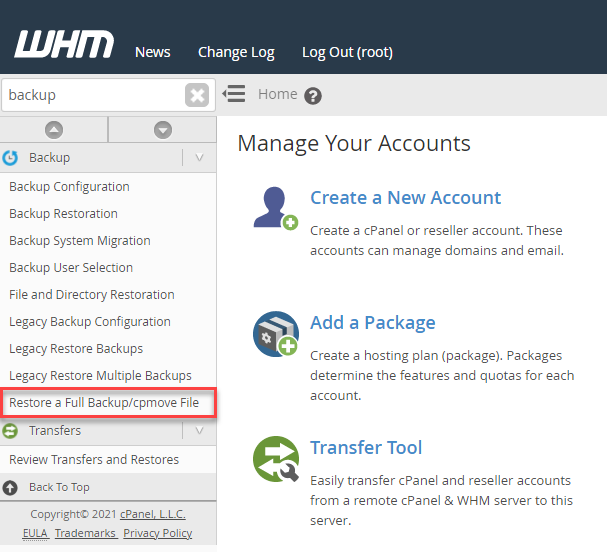This screenshot has height=552, width=607.
Task: Click the Backup section icon
Action: (x=10, y=158)
